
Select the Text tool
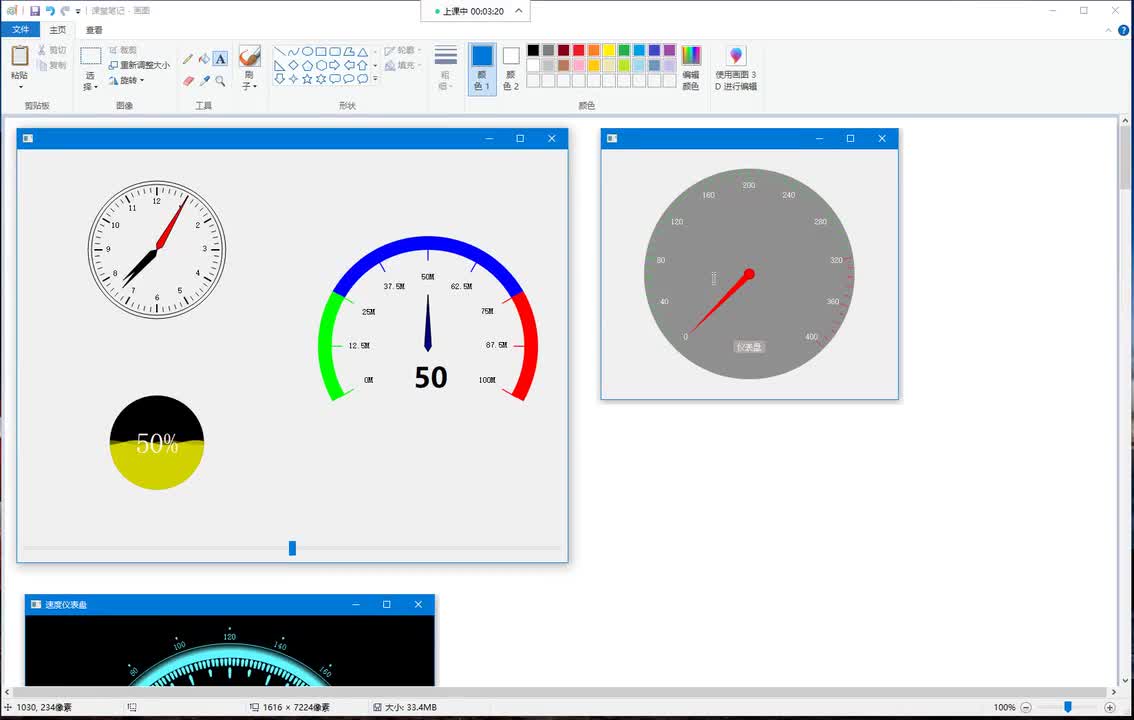tap(221, 59)
